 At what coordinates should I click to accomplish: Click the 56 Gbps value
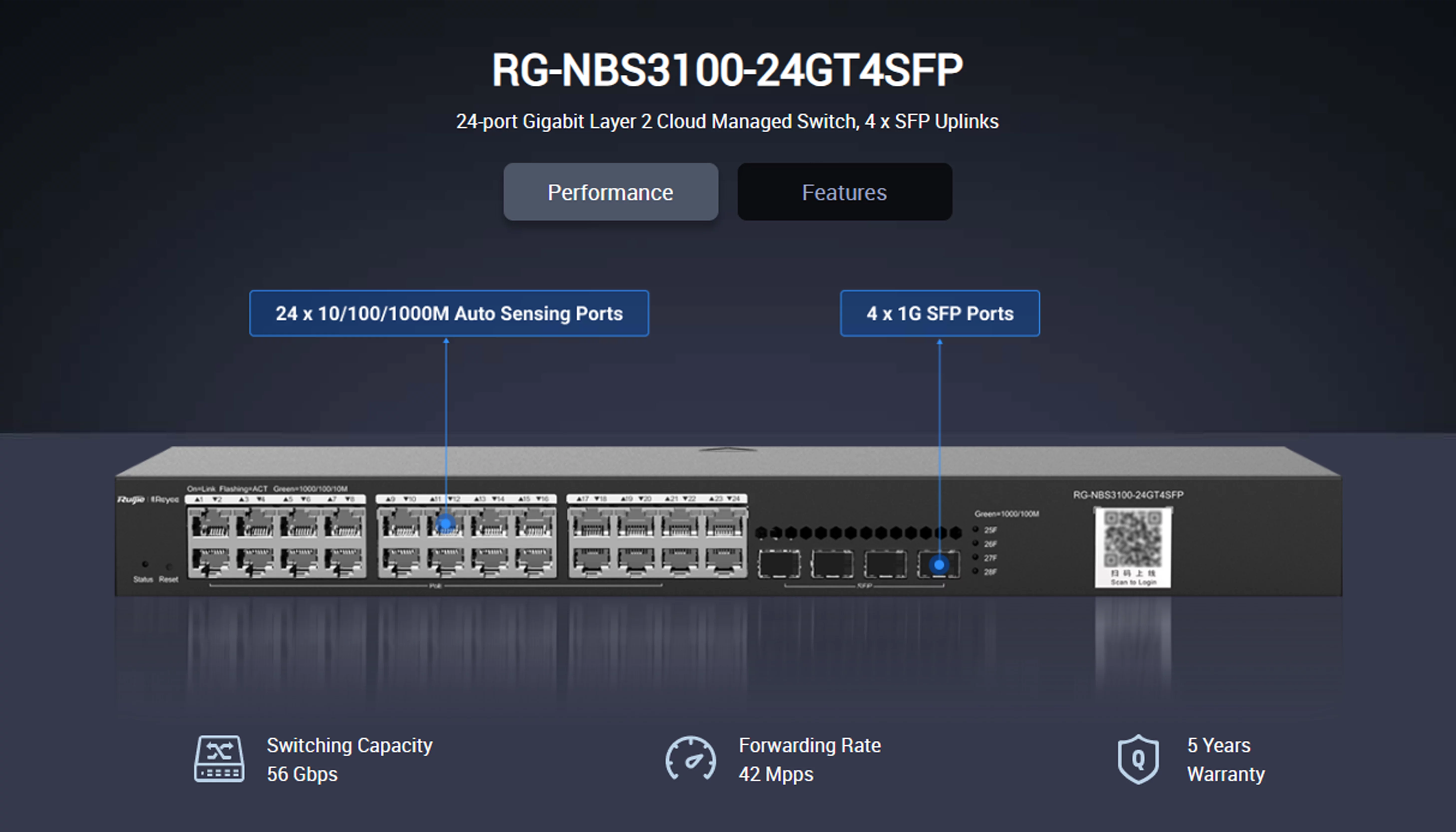(x=302, y=774)
